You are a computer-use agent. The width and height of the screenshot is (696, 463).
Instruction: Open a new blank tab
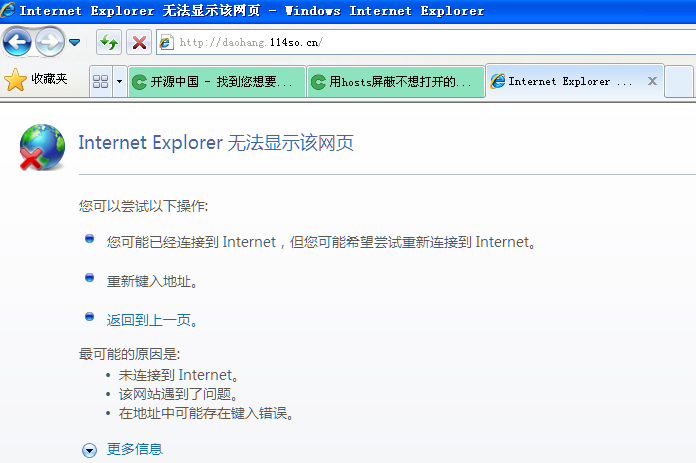coord(679,82)
